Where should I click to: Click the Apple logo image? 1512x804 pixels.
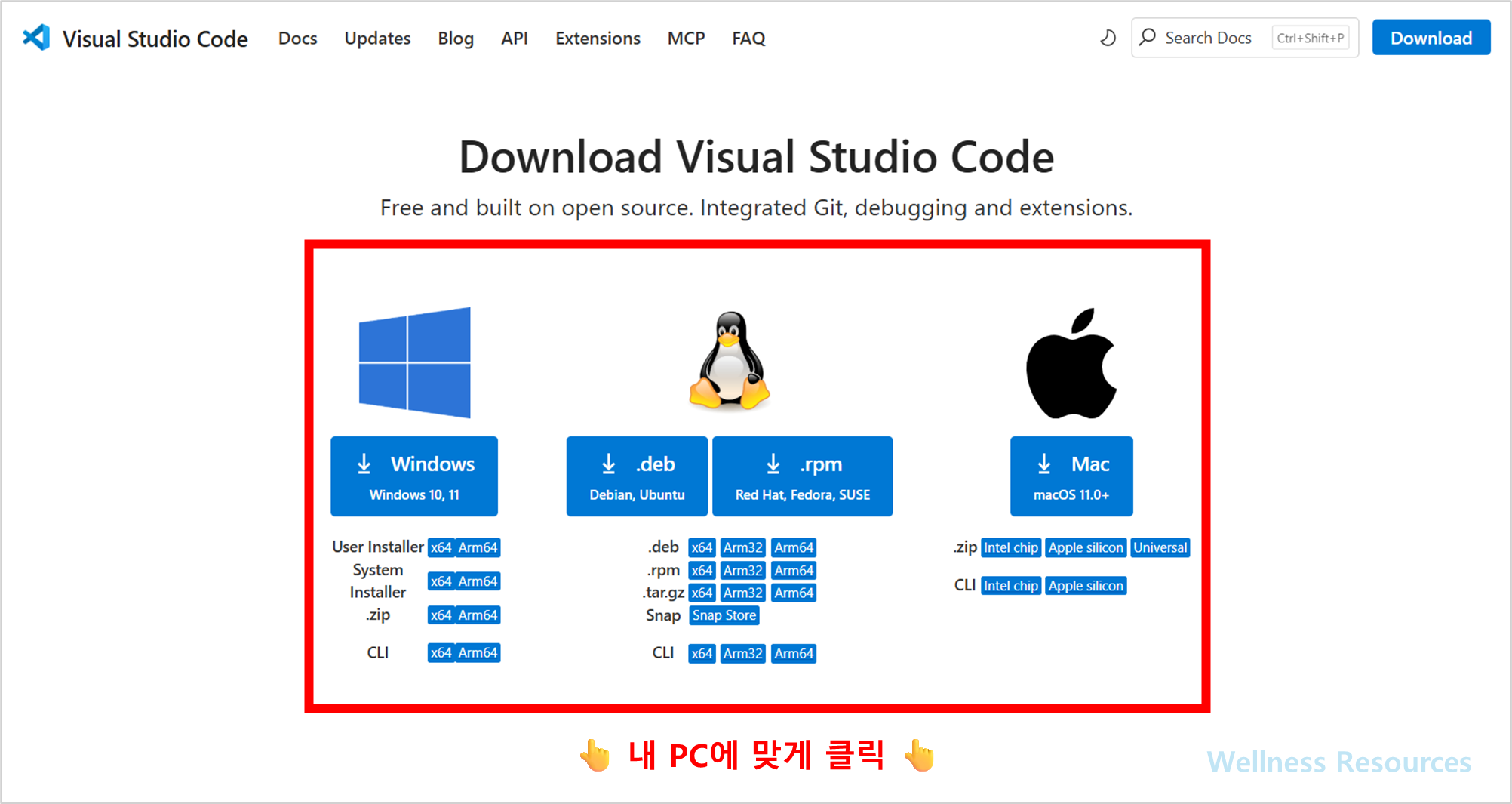[1071, 363]
